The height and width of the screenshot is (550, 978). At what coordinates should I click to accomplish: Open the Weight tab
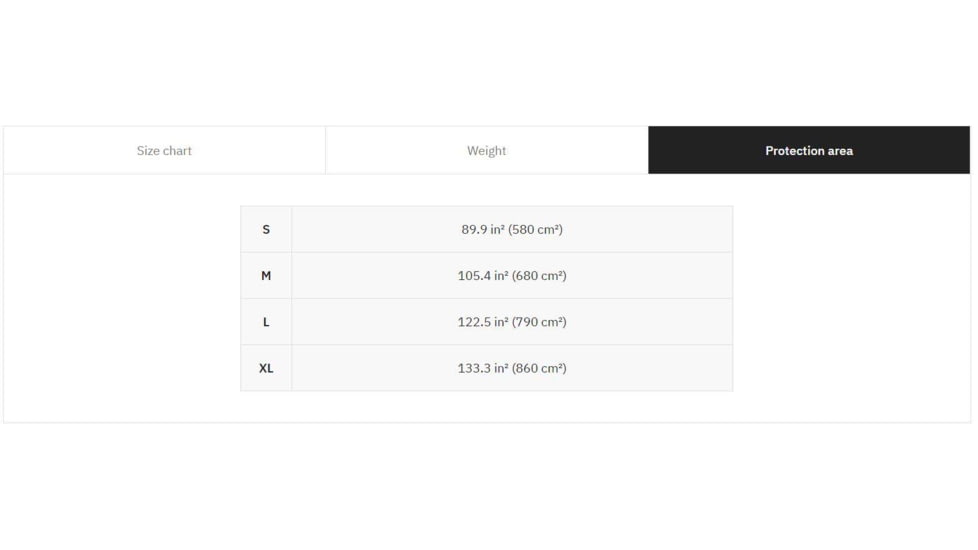[486, 151]
